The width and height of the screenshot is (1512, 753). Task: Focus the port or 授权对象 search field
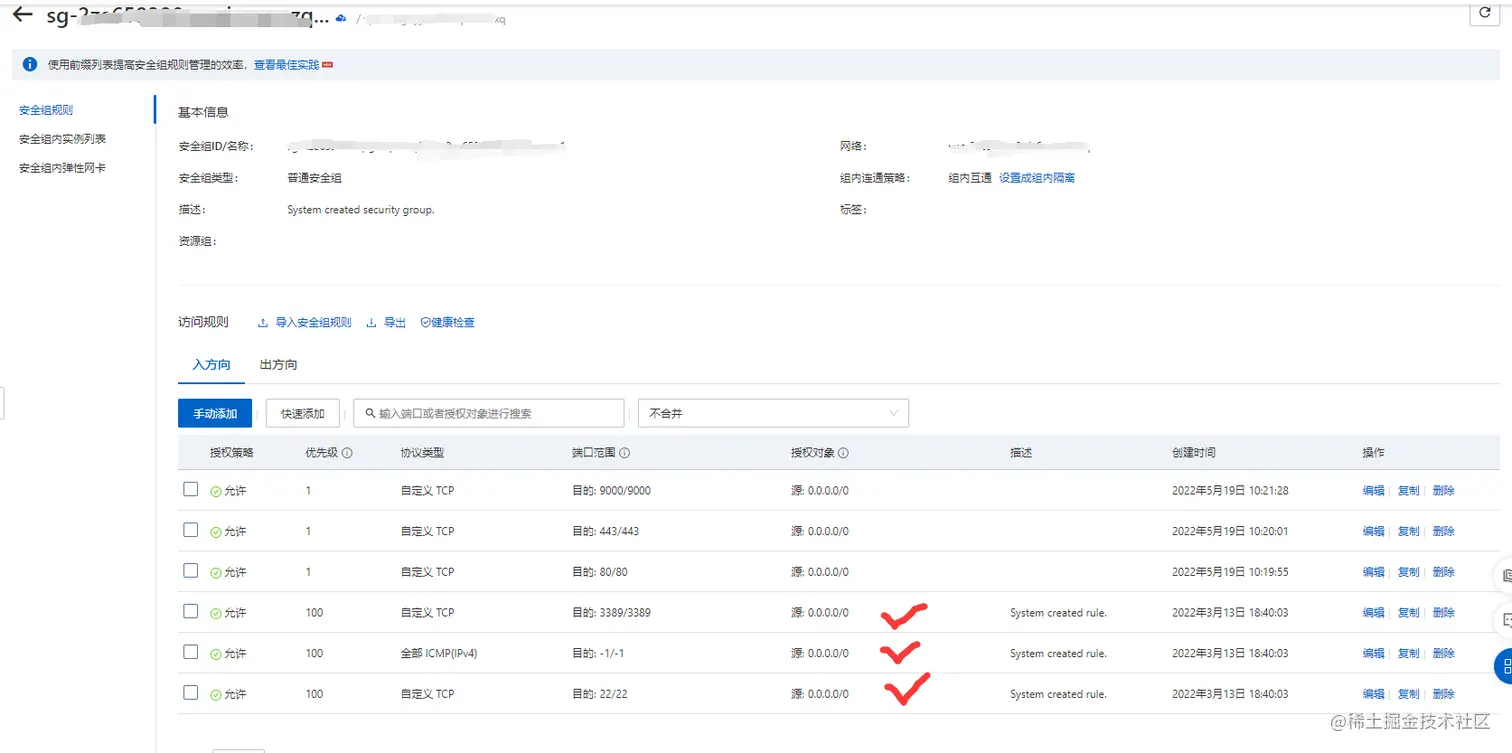coord(489,413)
